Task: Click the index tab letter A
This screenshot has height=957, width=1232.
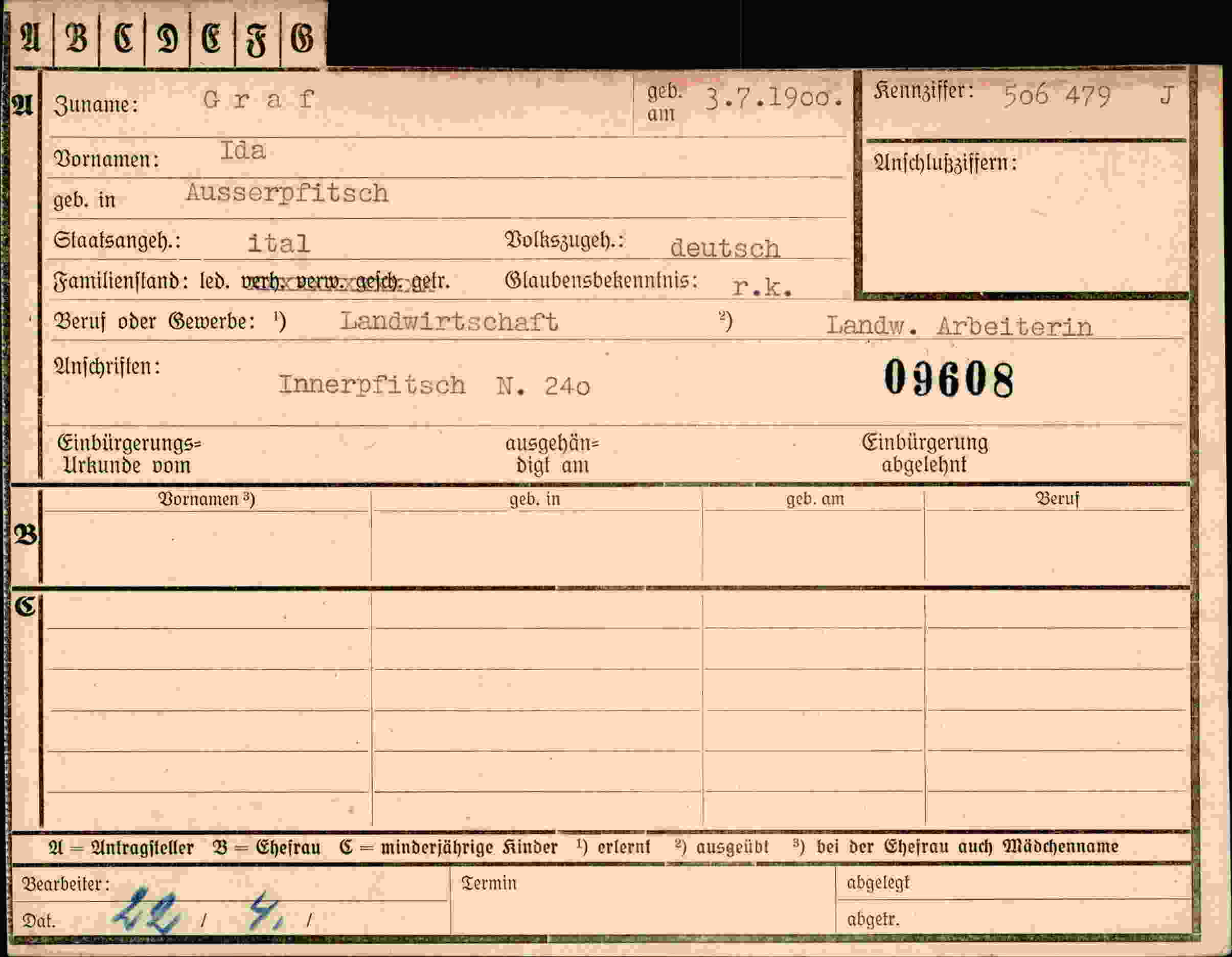Action: pyautogui.click(x=30, y=38)
